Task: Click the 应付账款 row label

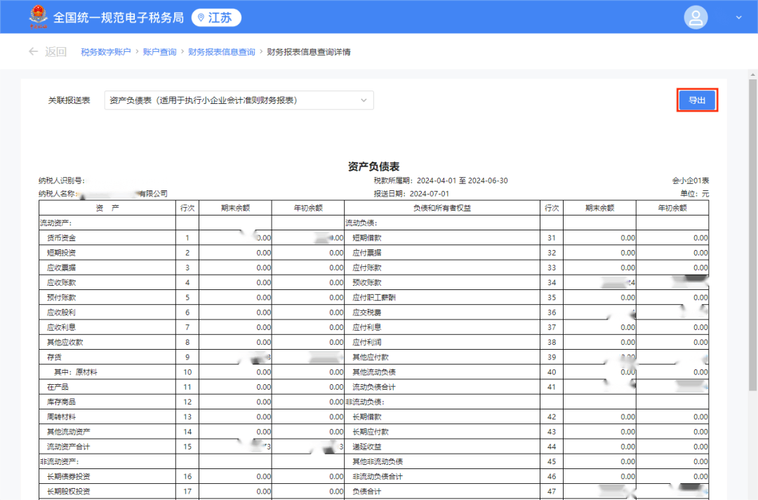Action: (x=367, y=268)
